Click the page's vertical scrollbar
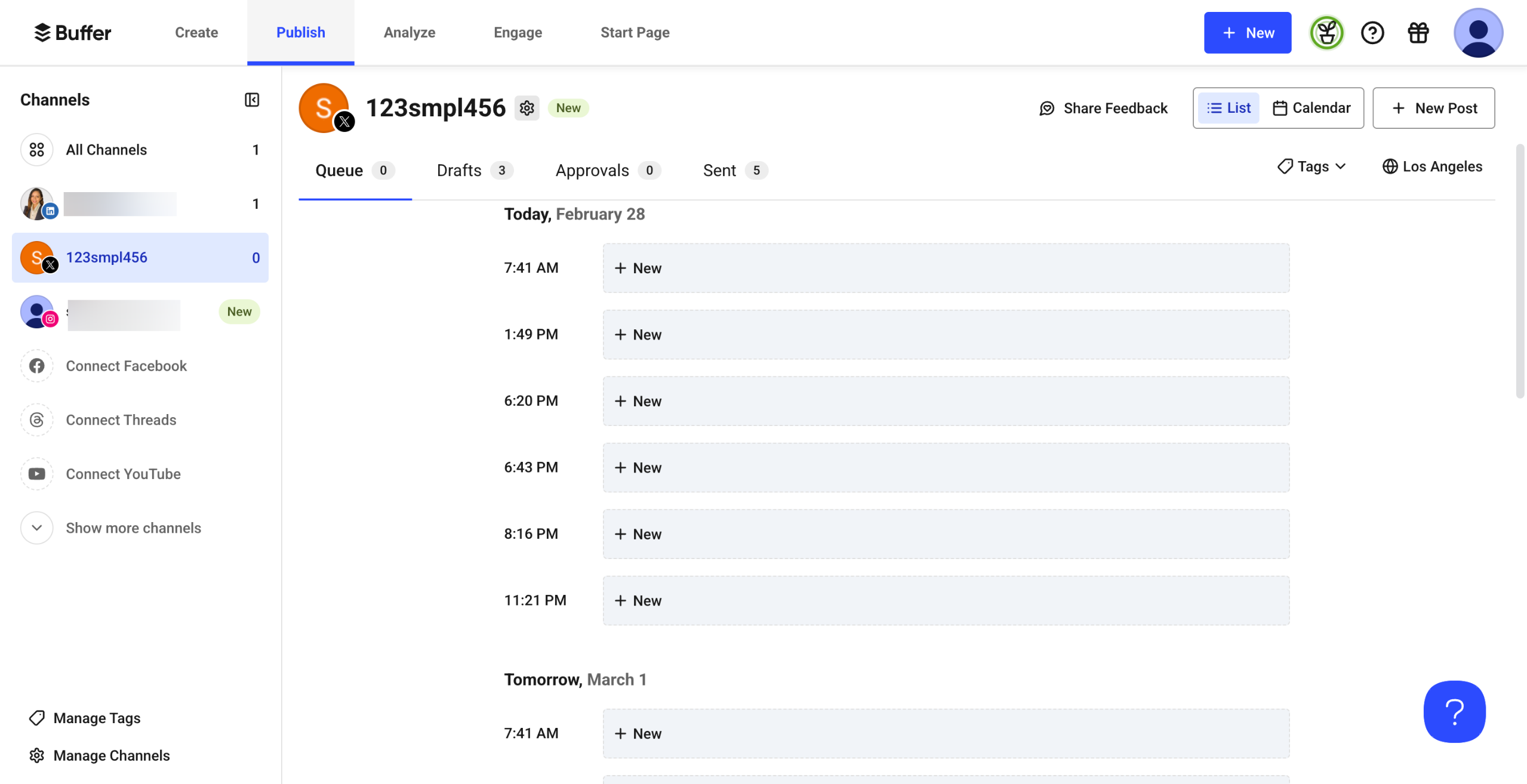This screenshot has height=784, width=1527. 1520,271
